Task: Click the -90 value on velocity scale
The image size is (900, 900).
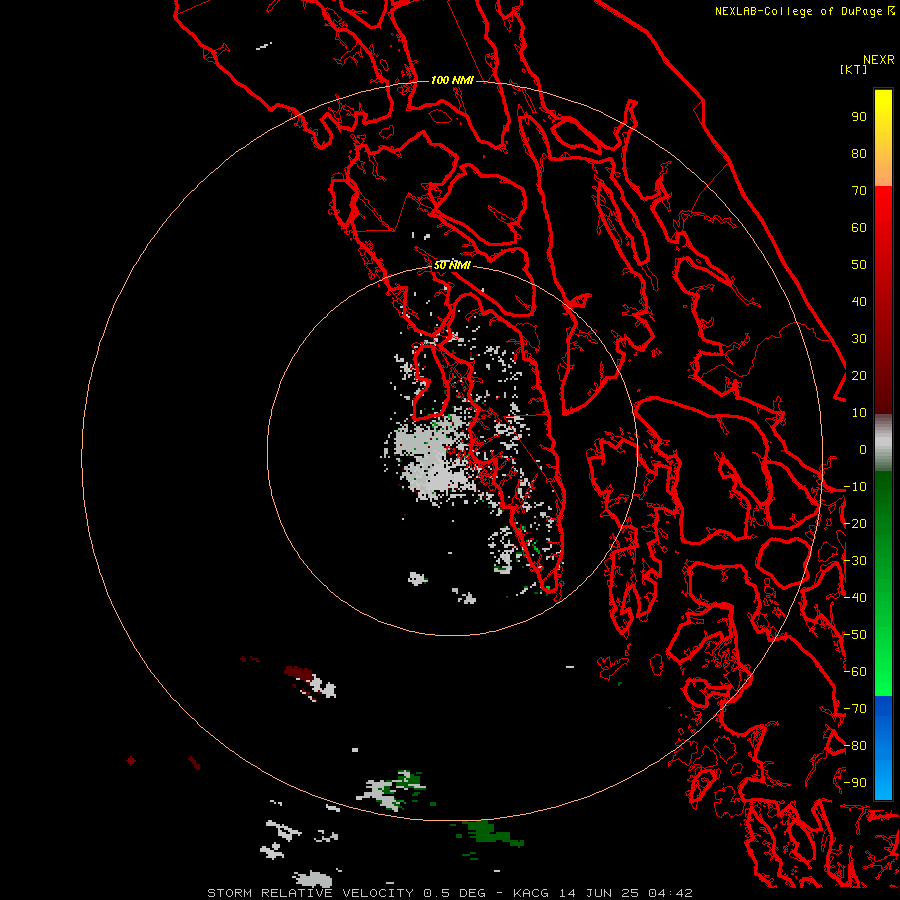Action: click(x=855, y=783)
